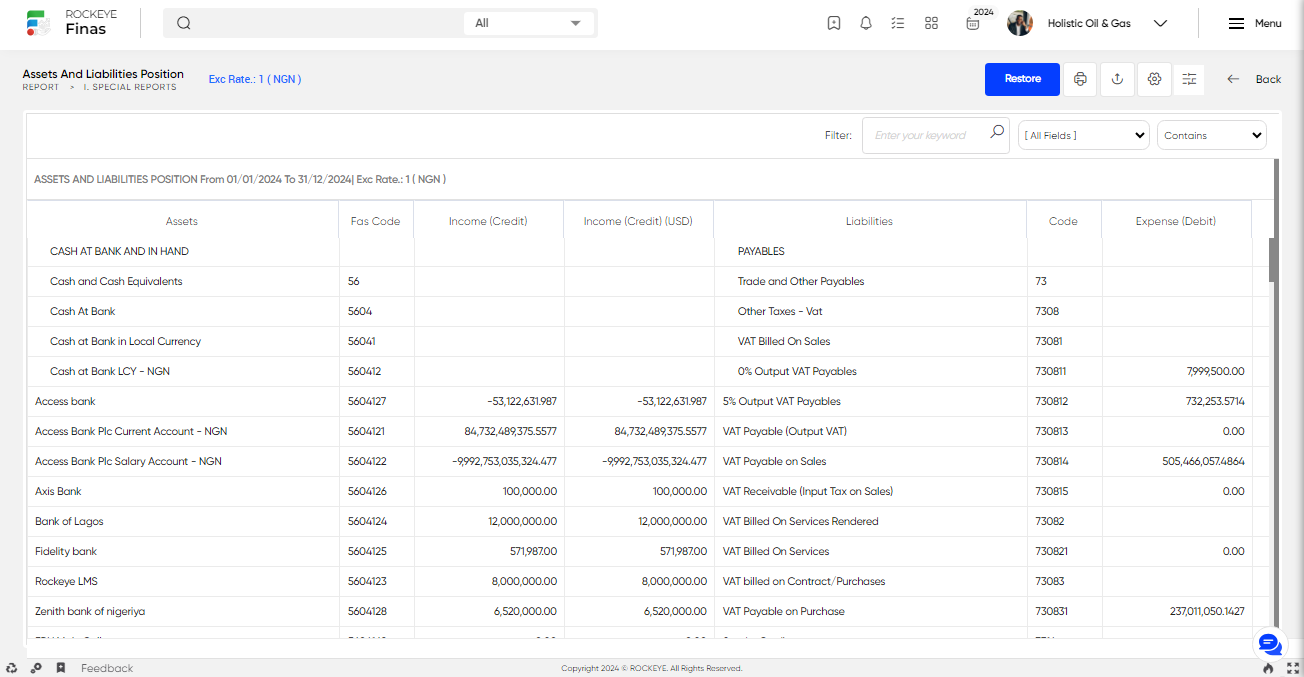The width and height of the screenshot is (1304, 677).
Task: Select the Cash and Cash Equivalents row
Action: 116,282
